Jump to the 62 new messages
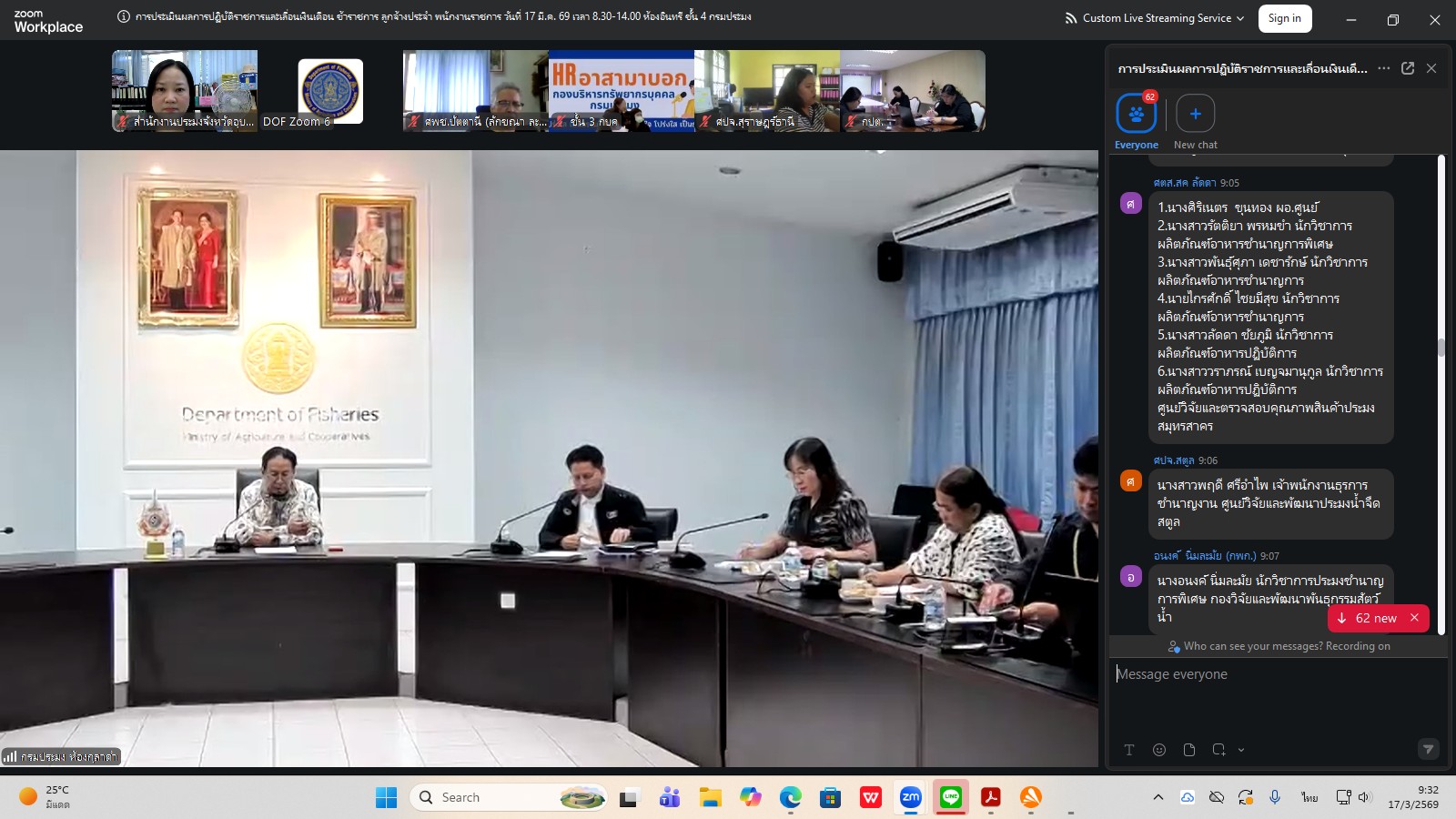1456x819 pixels. tap(1368, 618)
